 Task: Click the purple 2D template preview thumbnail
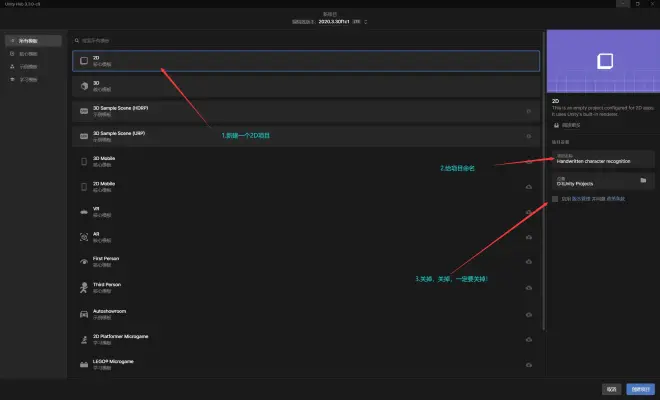pos(603,61)
